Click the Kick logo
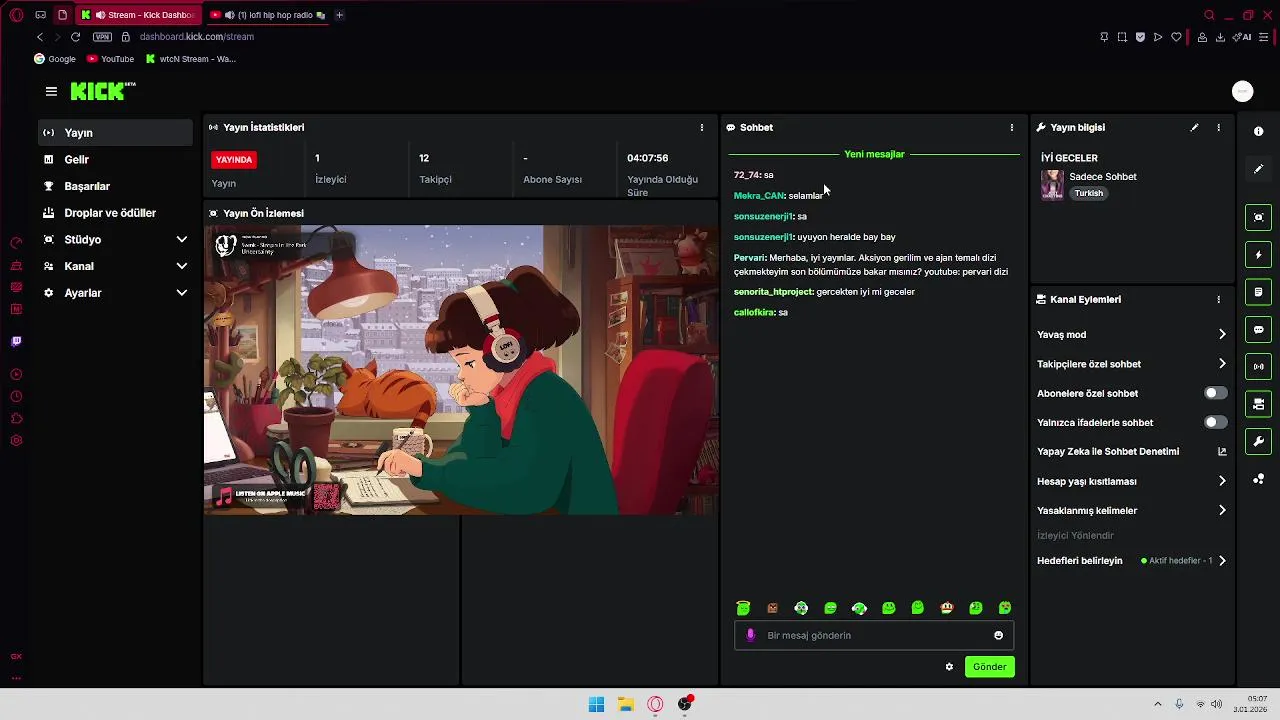The height and width of the screenshot is (720, 1280). point(103,91)
